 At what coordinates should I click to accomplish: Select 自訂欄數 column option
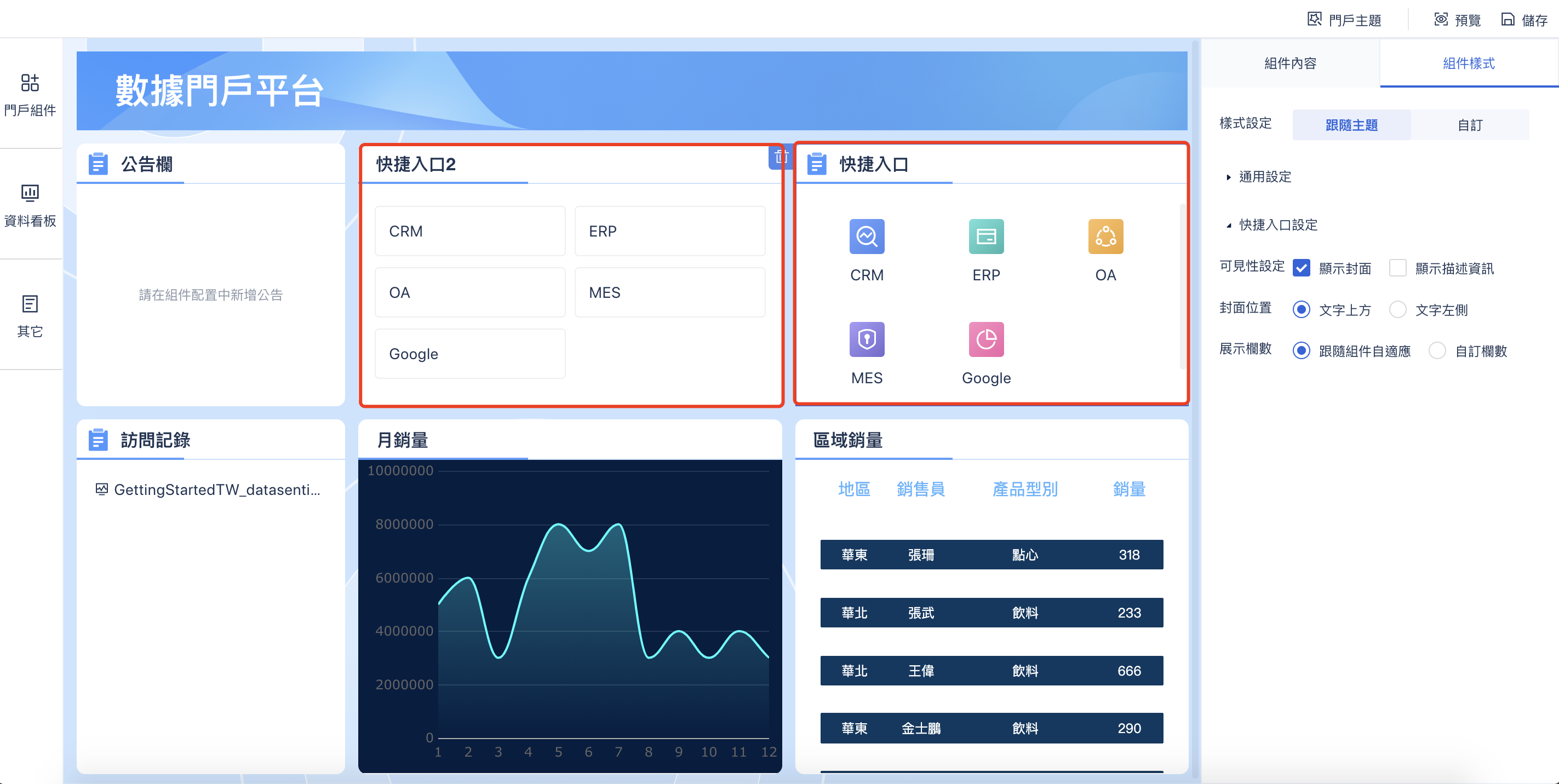[1437, 351]
